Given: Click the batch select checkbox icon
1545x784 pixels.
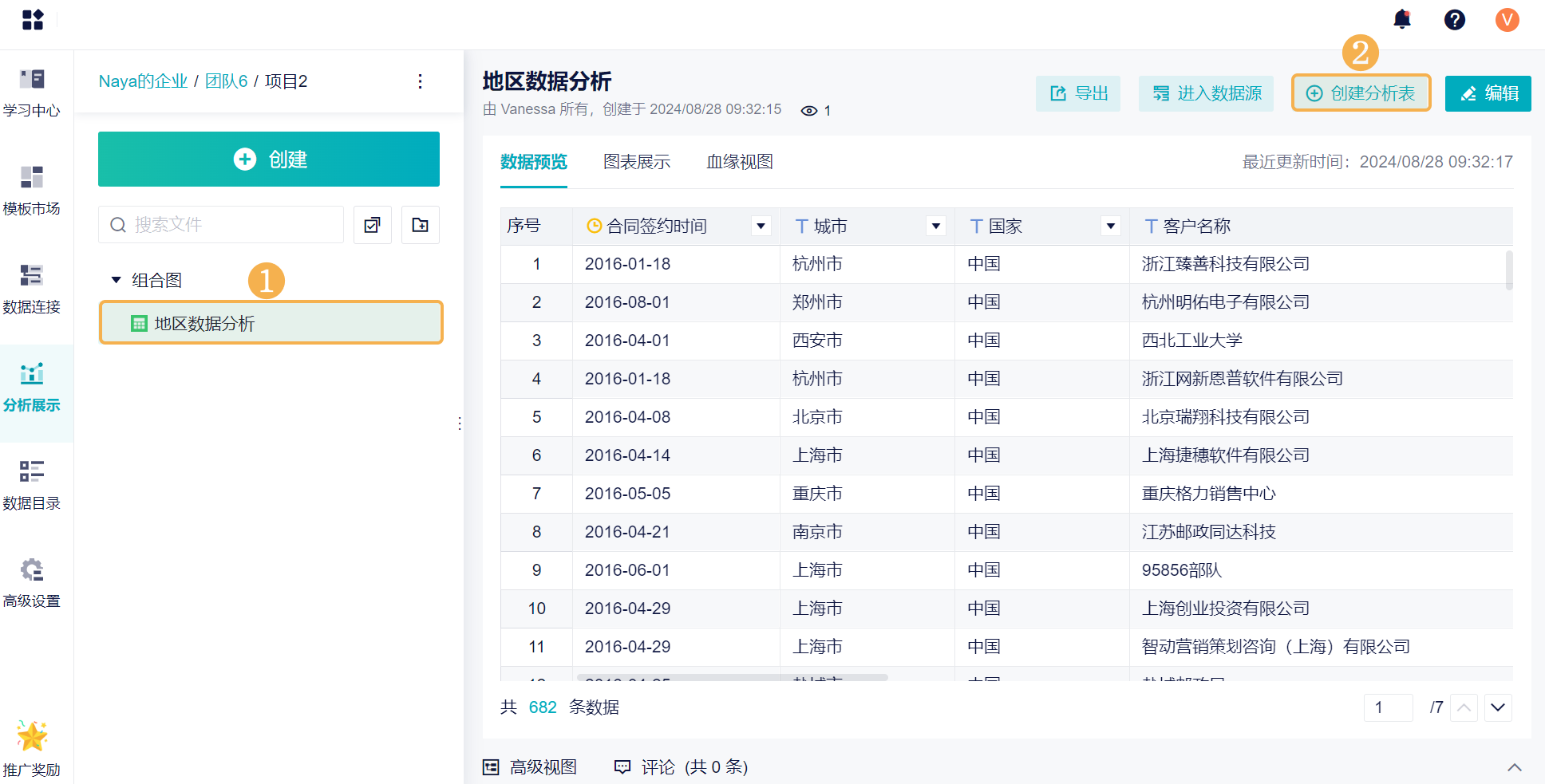Looking at the screenshot, I should [x=373, y=225].
